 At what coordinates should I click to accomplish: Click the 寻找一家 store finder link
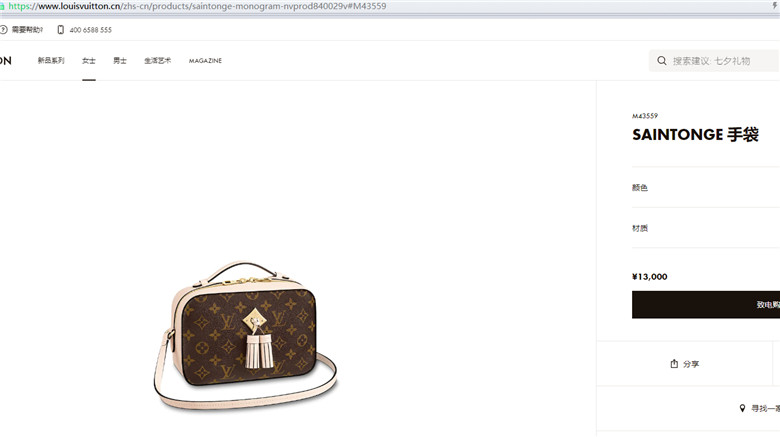[x=766, y=409]
